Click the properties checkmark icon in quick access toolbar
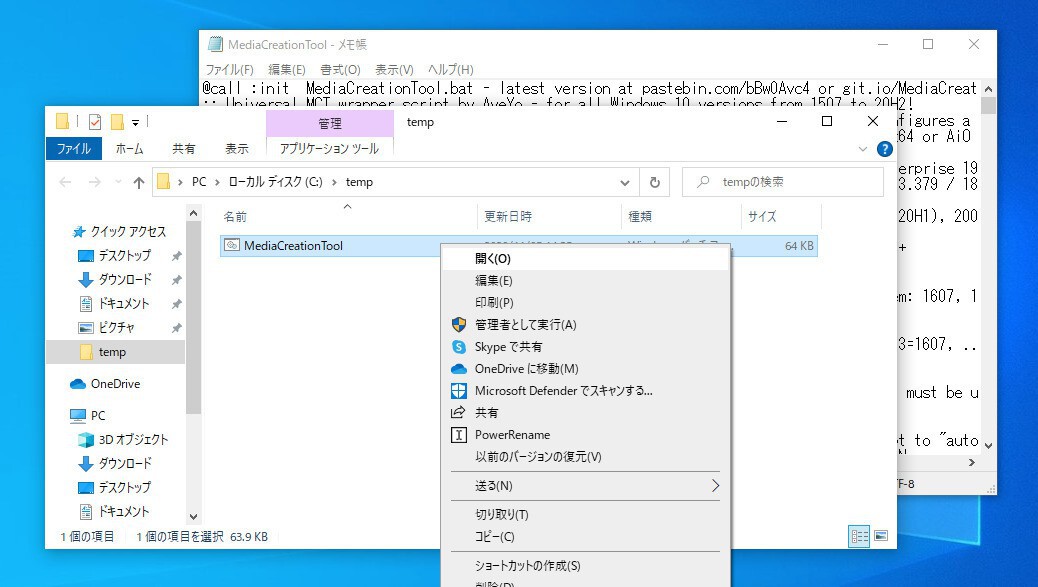1038x587 pixels. (x=95, y=122)
